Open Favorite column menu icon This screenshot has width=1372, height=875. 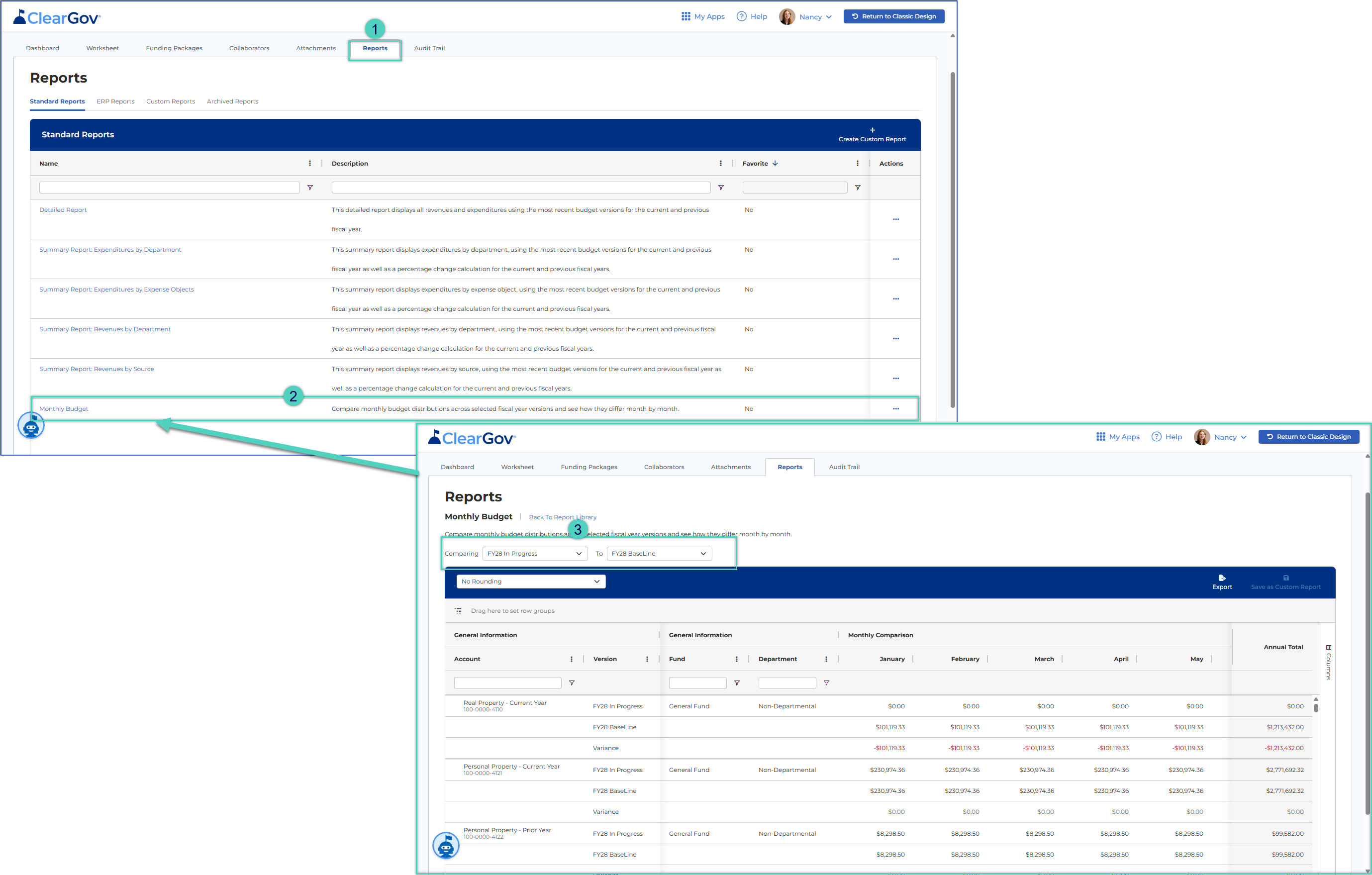[858, 164]
